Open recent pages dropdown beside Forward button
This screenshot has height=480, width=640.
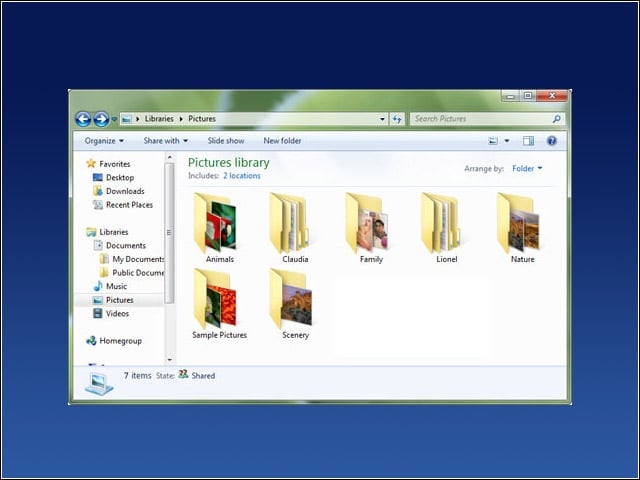point(114,119)
